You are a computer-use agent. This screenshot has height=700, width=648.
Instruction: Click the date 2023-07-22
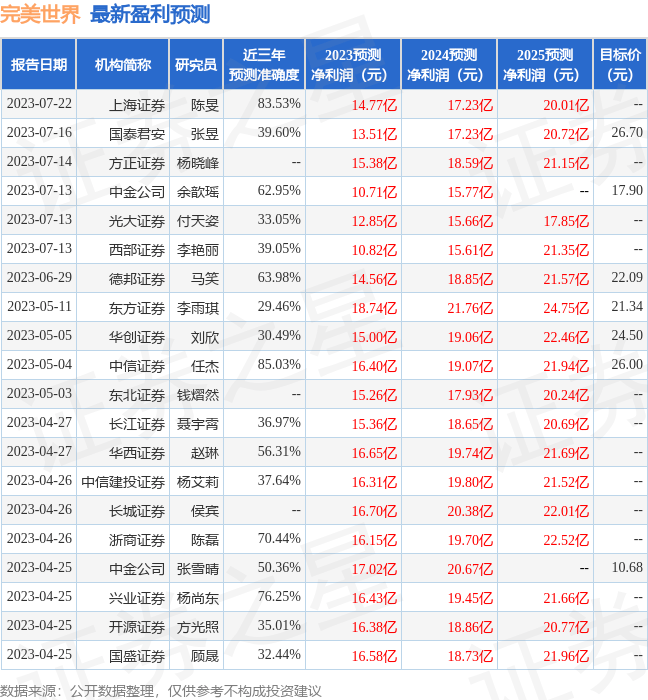click(39, 104)
